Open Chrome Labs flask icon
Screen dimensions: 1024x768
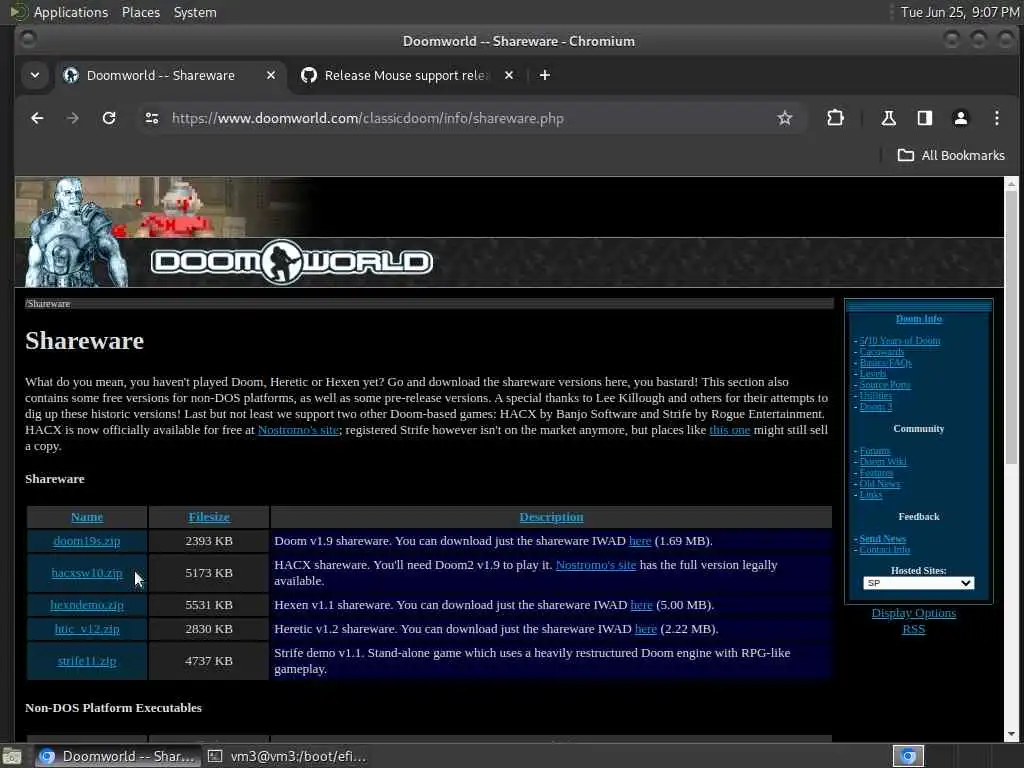pos(888,118)
